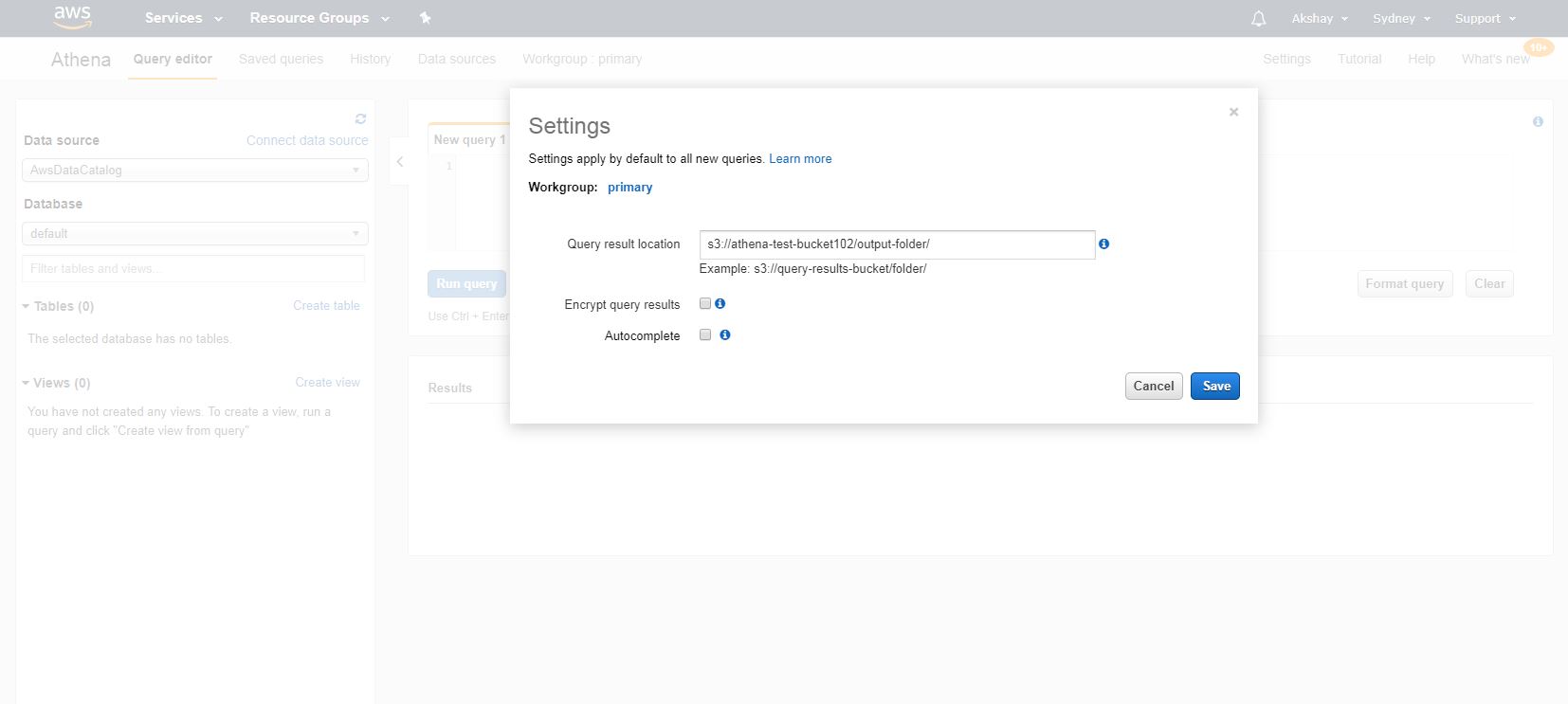Save the settings
Image resolution: width=1568 pixels, height=704 pixels.
tap(1215, 386)
